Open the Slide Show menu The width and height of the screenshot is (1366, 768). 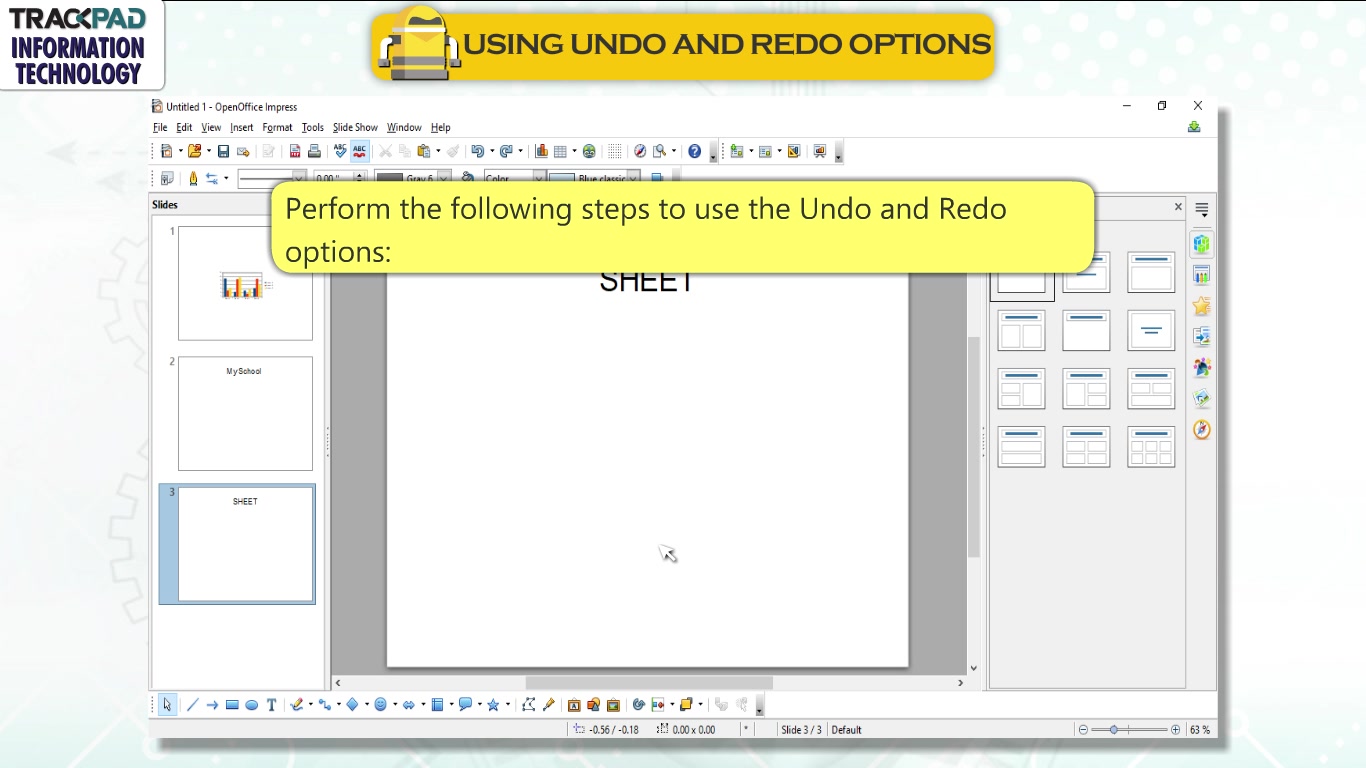[355, 127]
